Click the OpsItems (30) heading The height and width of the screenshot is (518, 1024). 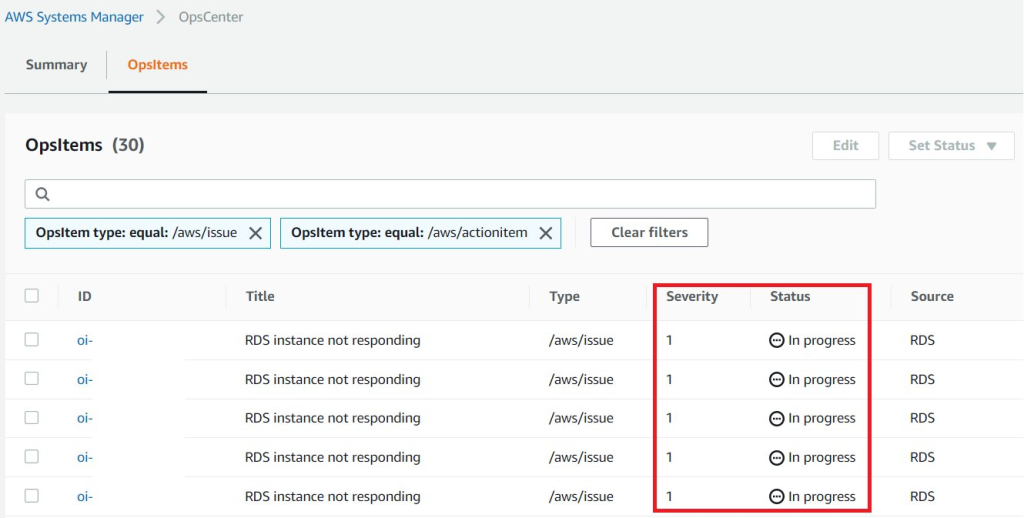(85, 145)
